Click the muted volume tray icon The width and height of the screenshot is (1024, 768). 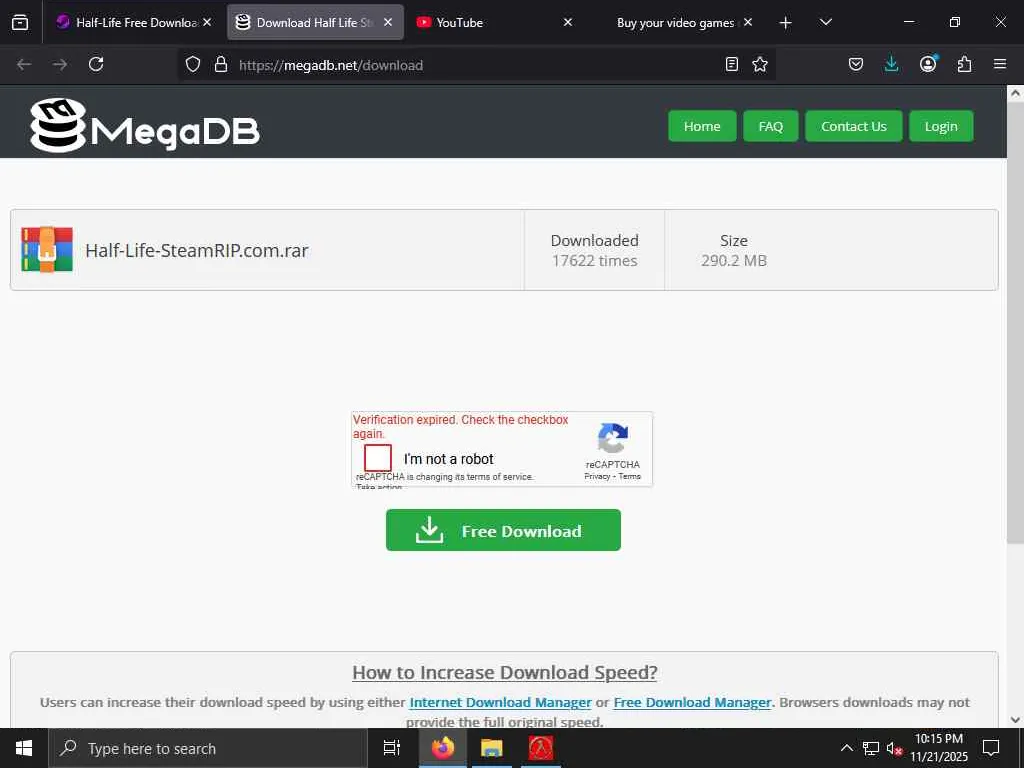pos(894,748)
